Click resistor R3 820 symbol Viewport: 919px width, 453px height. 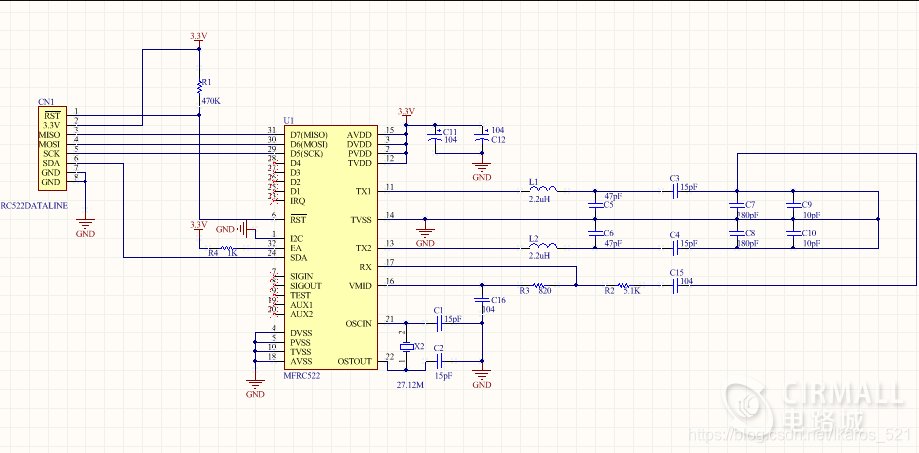pyautogui.click(x=540, y=285)
